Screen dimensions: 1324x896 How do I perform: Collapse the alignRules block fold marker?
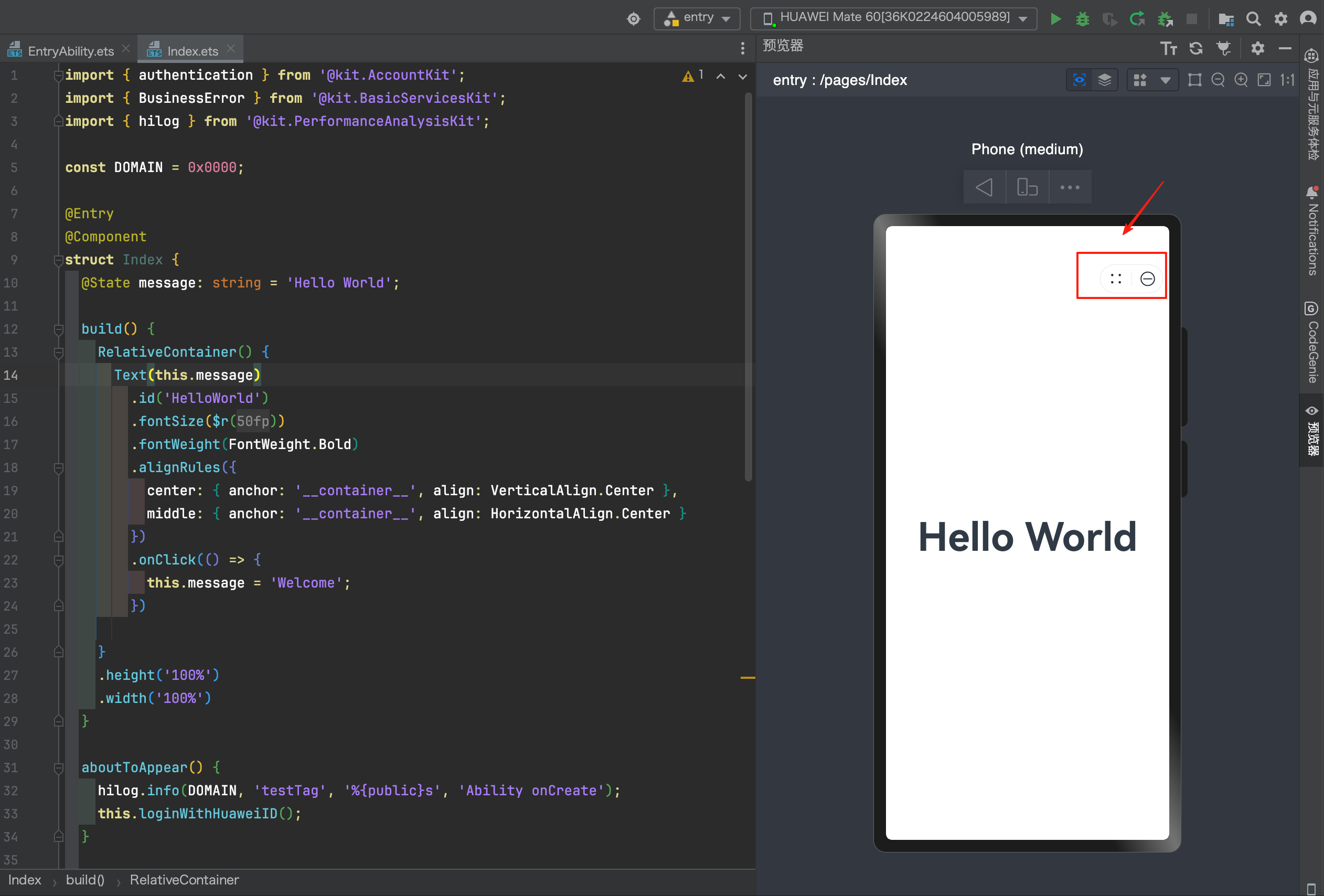(x=58, y=468)
